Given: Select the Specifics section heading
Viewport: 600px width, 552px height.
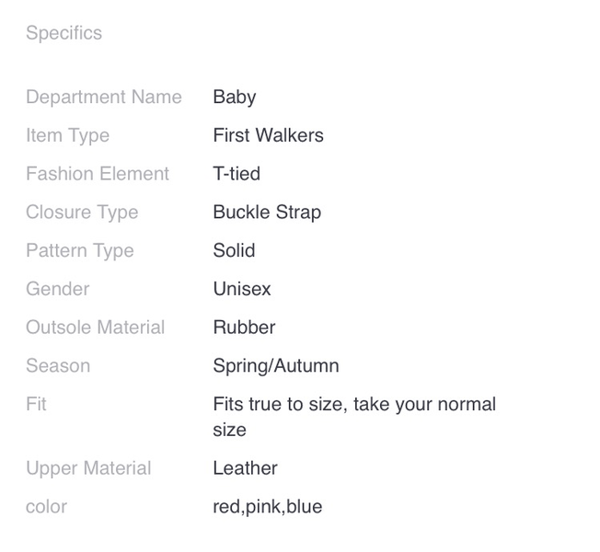Looking at the screenshot, I should click(x=64, y=33).
